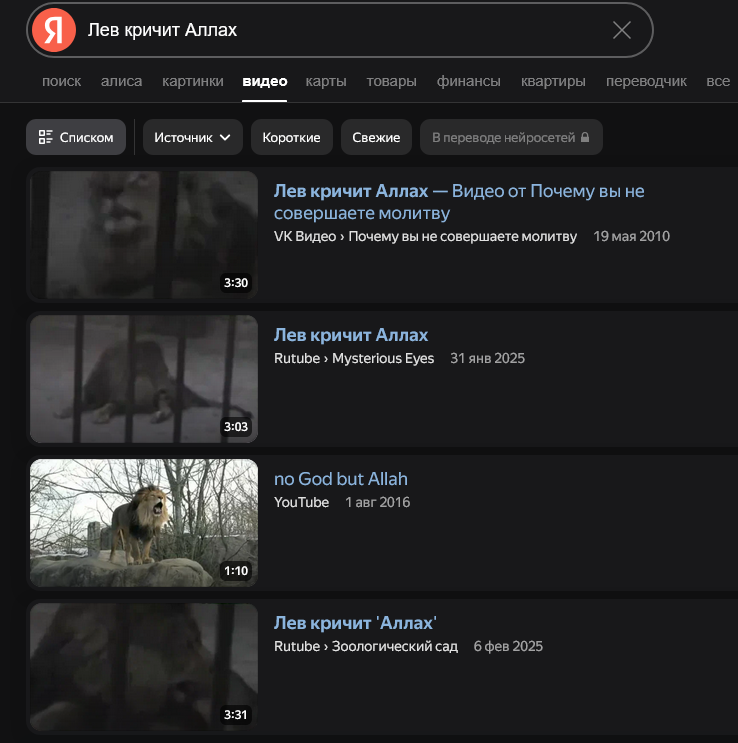Open the 'переводчик' tab
This screenshot has width=738, height=743.
[646, 81]
